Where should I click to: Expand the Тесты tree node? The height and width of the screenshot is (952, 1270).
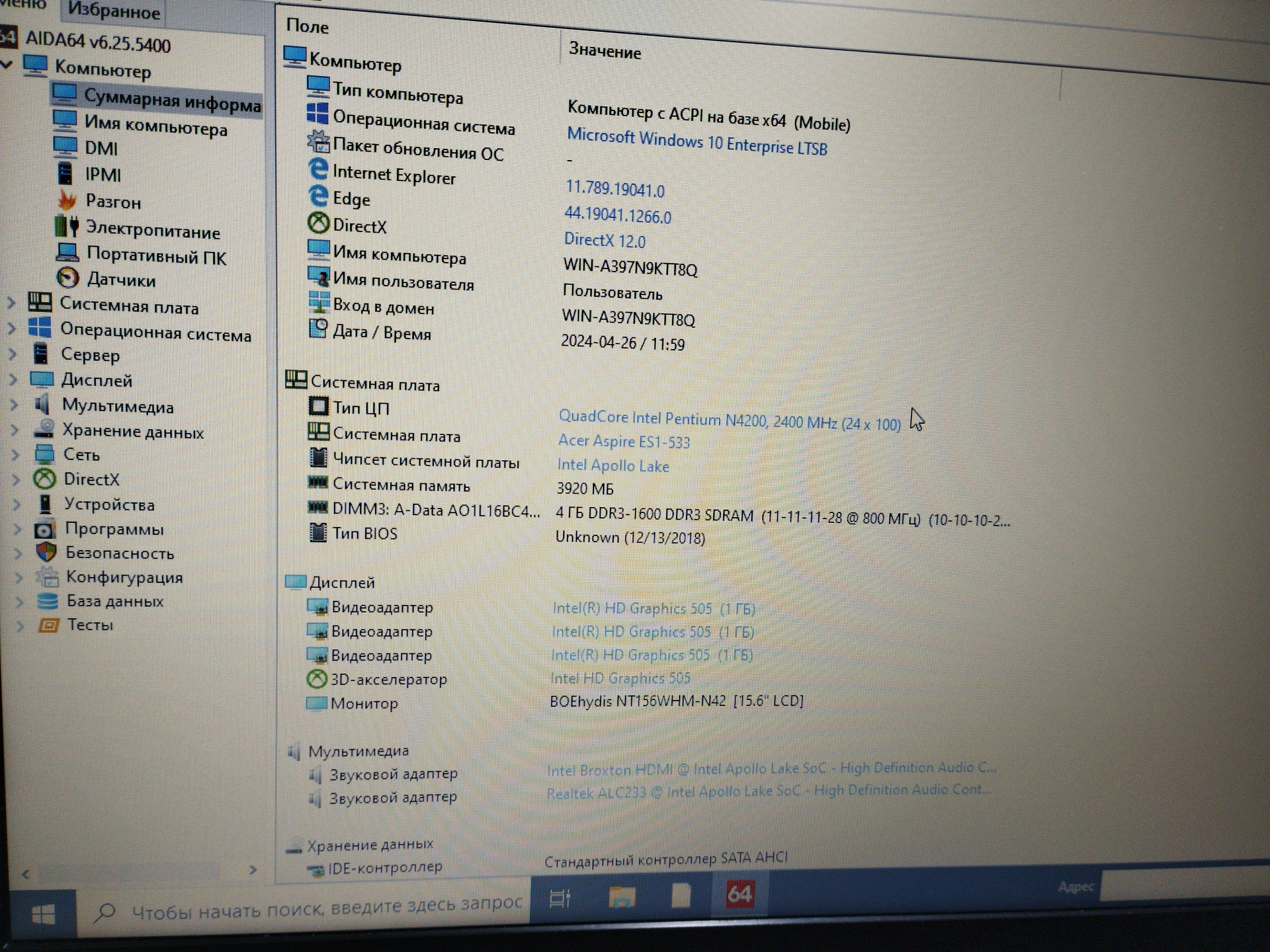point(20,625)
